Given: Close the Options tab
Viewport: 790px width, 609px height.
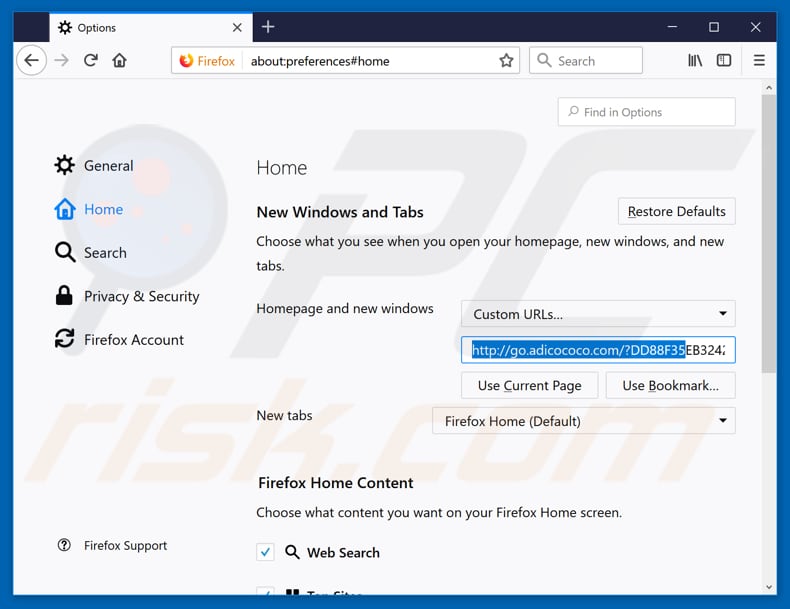Looking at the screenshot, I should pyautogui.click(x=237, y=27).
